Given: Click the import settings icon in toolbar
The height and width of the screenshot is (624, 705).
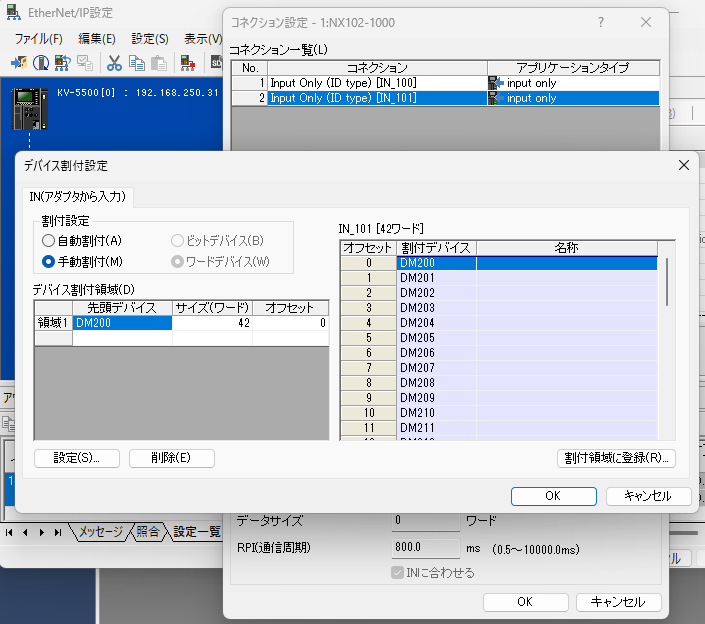Looking at the screenshot, I should coord(18,63).
